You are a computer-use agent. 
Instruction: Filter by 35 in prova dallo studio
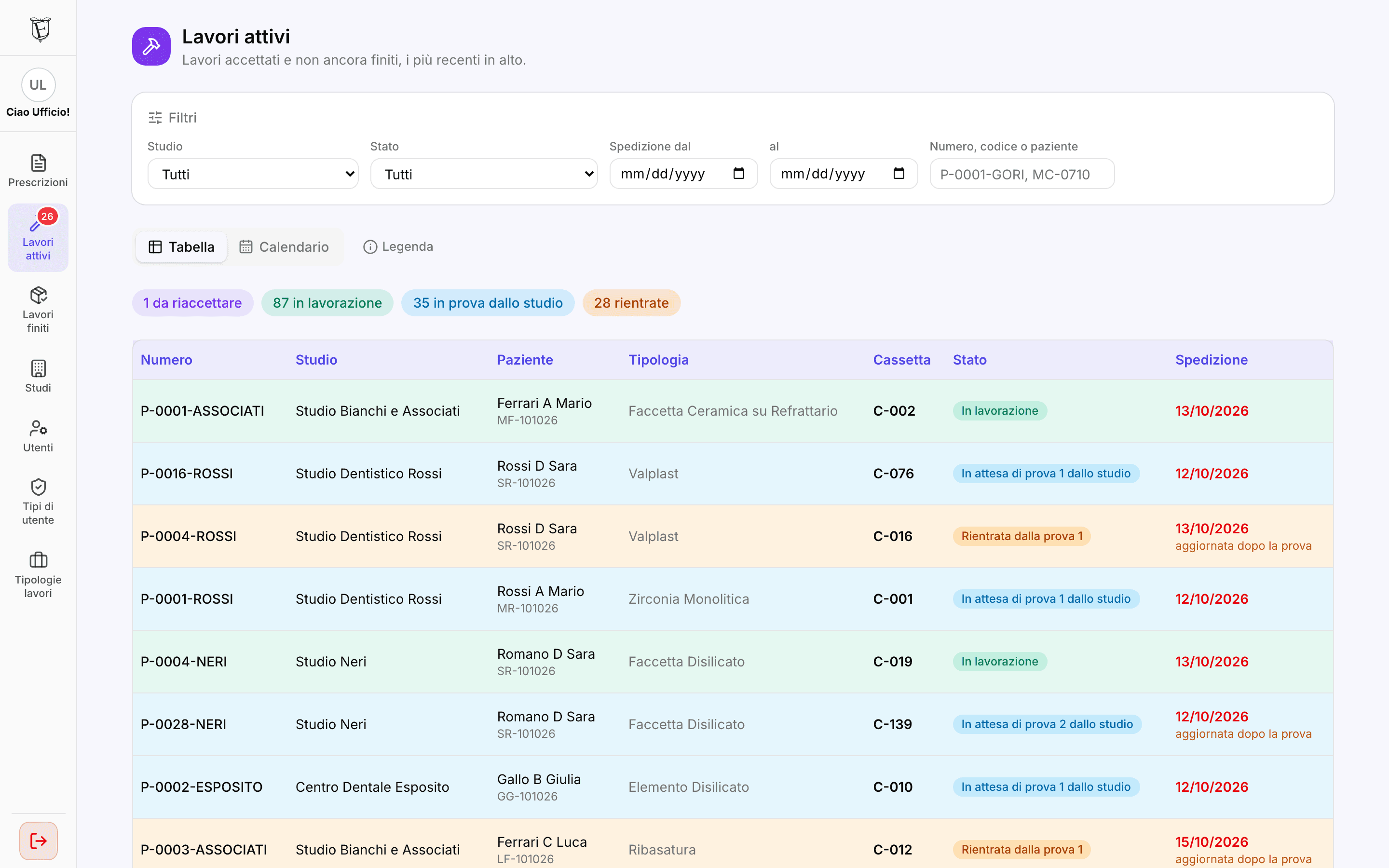488,303
